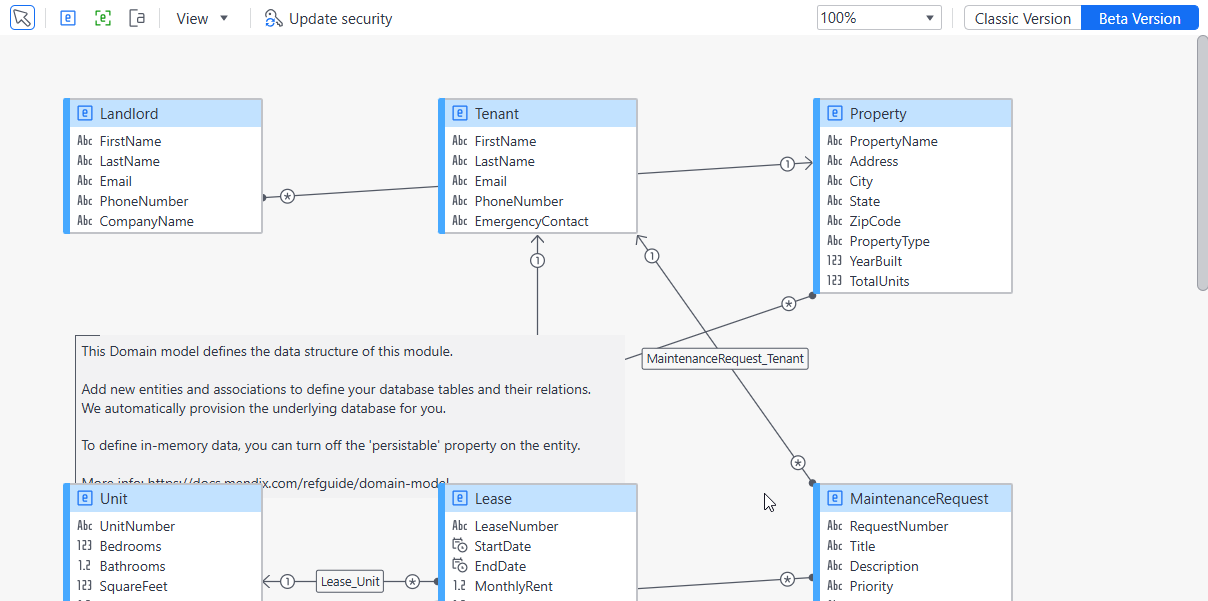Add new entity tool icon
Image resolution: width=1208 pixels, height=601 pixels.
pos(68,18)
